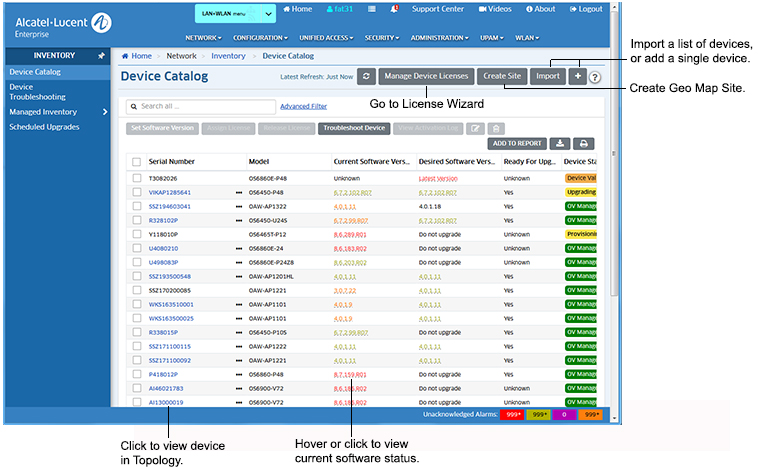Viewport: 758px width, 469px height.
Task: Expand the CONFIGURATION menu
Action: 260,38
